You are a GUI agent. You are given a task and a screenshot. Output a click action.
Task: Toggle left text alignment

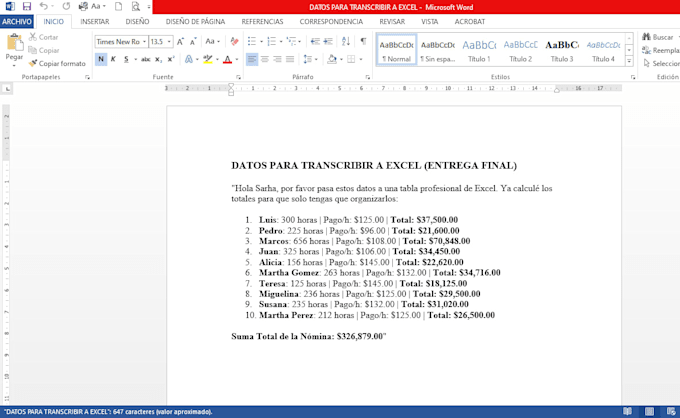[x=252, y=59]
